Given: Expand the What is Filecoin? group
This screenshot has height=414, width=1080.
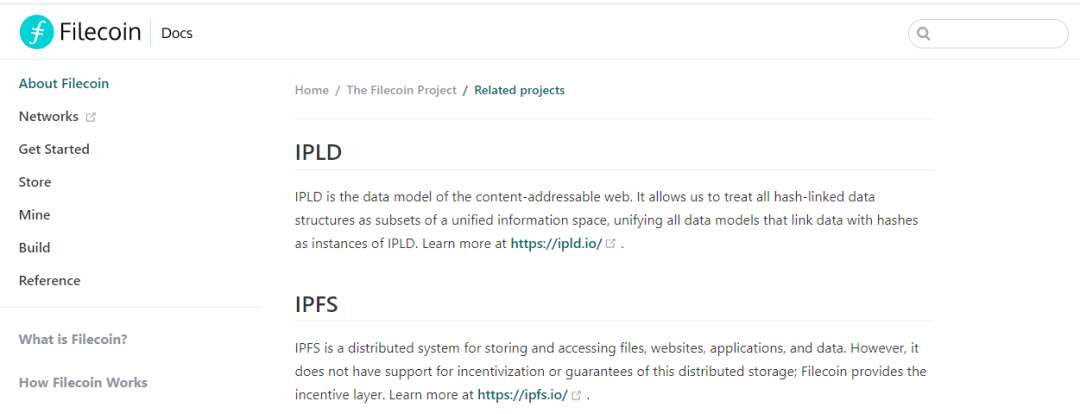Looking at the screenshot, I should (73, 340).
